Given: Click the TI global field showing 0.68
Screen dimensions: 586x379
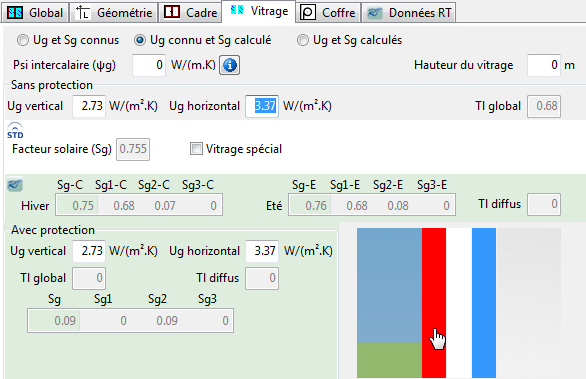Looking at the screenshot, I should pos(544,106).
